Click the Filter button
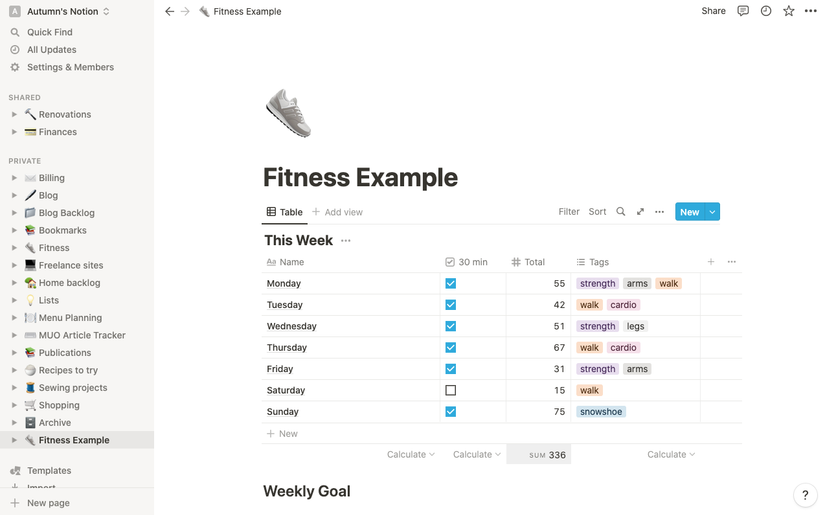 point(569,212)
